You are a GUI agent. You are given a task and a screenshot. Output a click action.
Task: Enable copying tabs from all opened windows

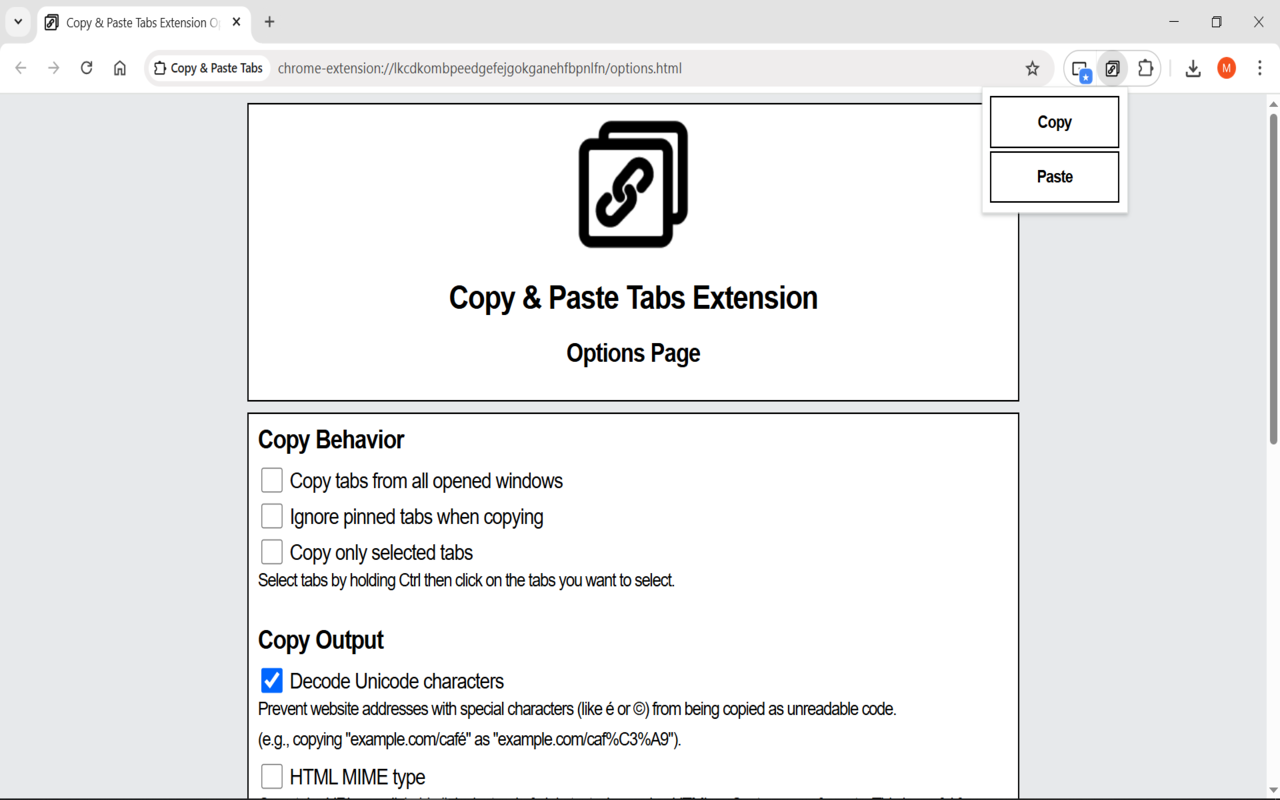[x=271, y=480]
